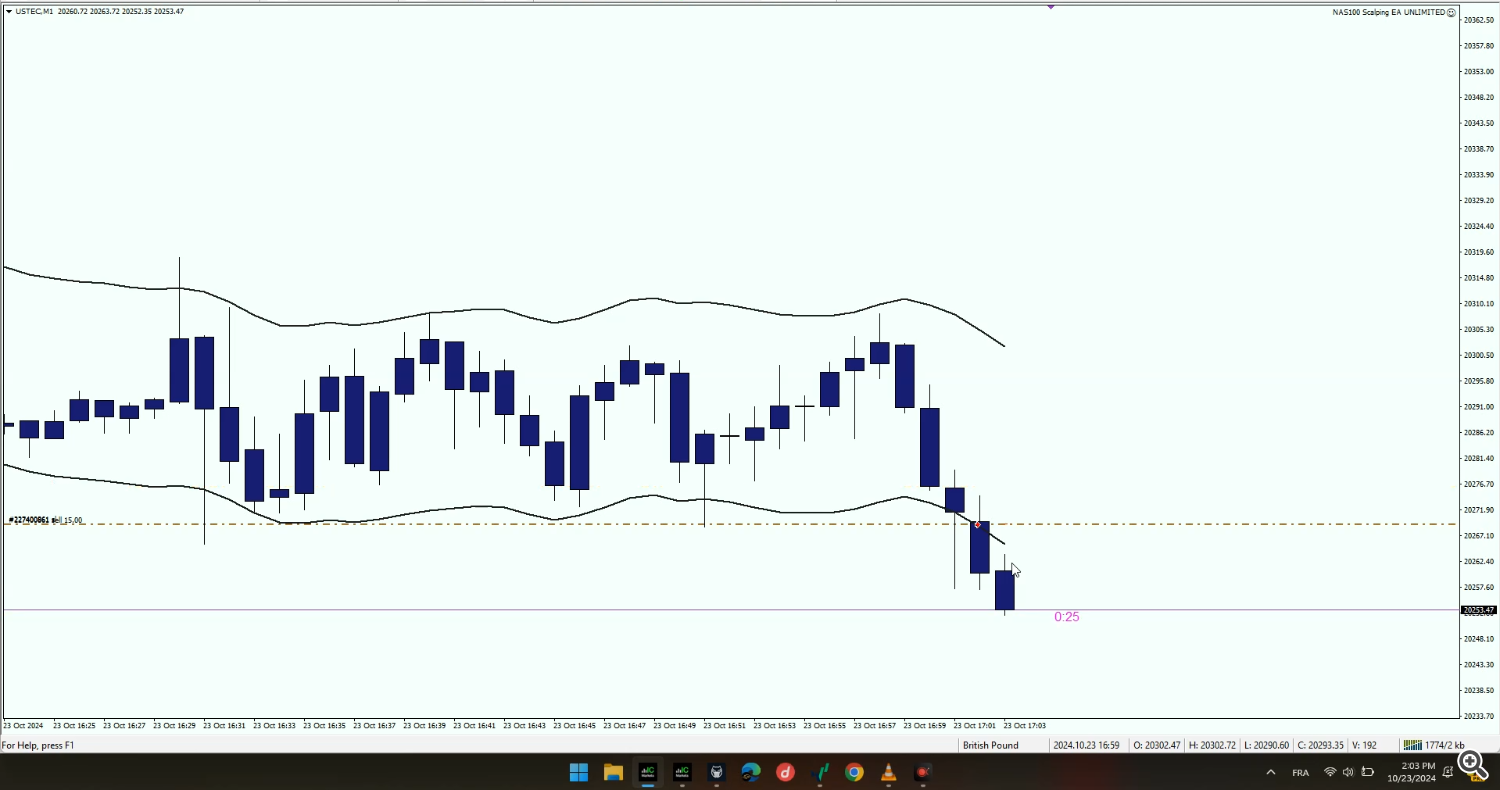Click the purple chart shift marker at top

1051,6
